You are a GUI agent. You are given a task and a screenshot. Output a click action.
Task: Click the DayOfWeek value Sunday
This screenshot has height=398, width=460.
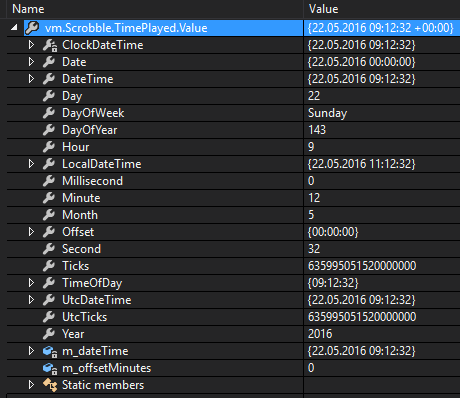tap(327, 113)
